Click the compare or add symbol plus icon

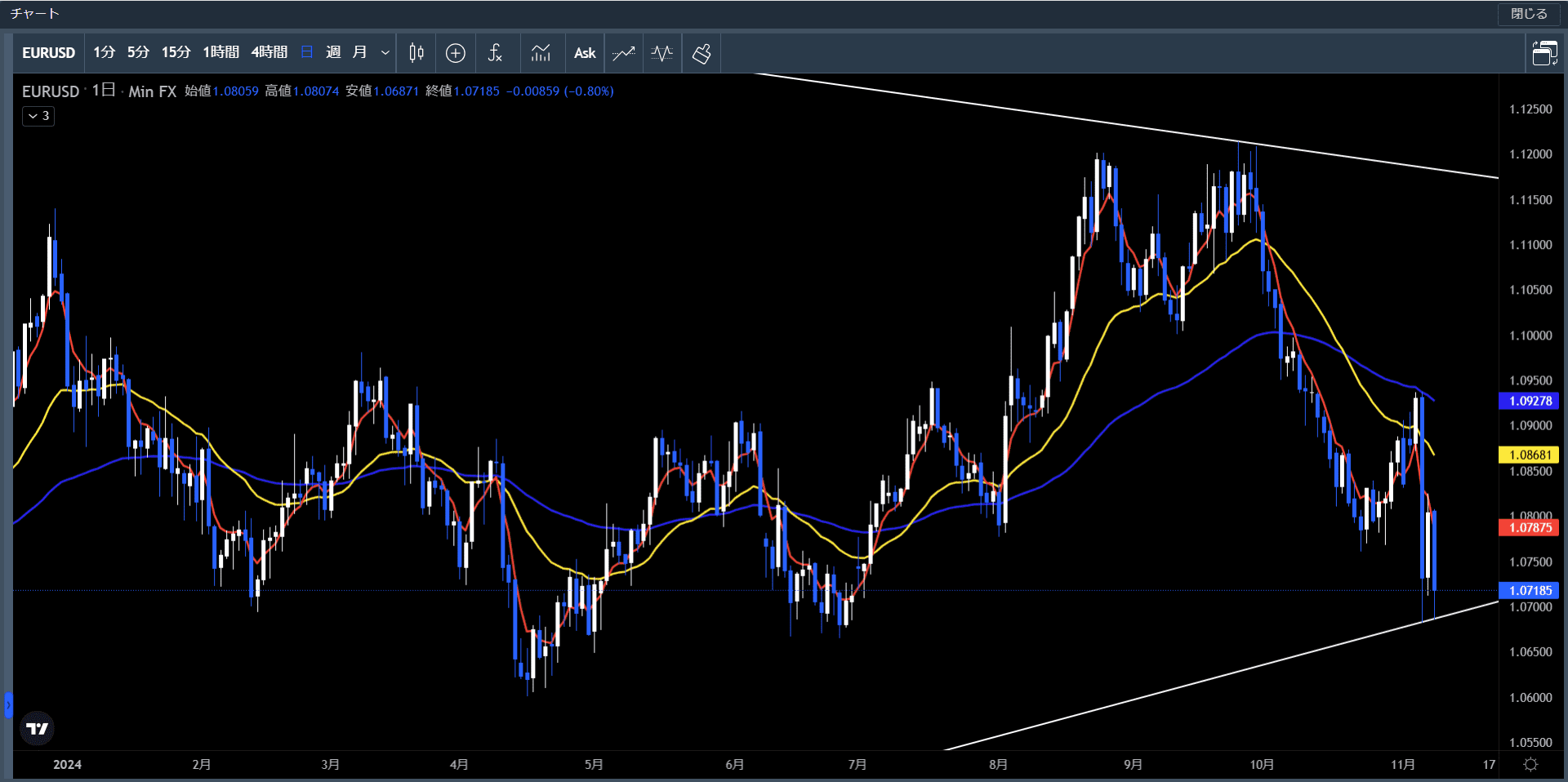[456, 53]
